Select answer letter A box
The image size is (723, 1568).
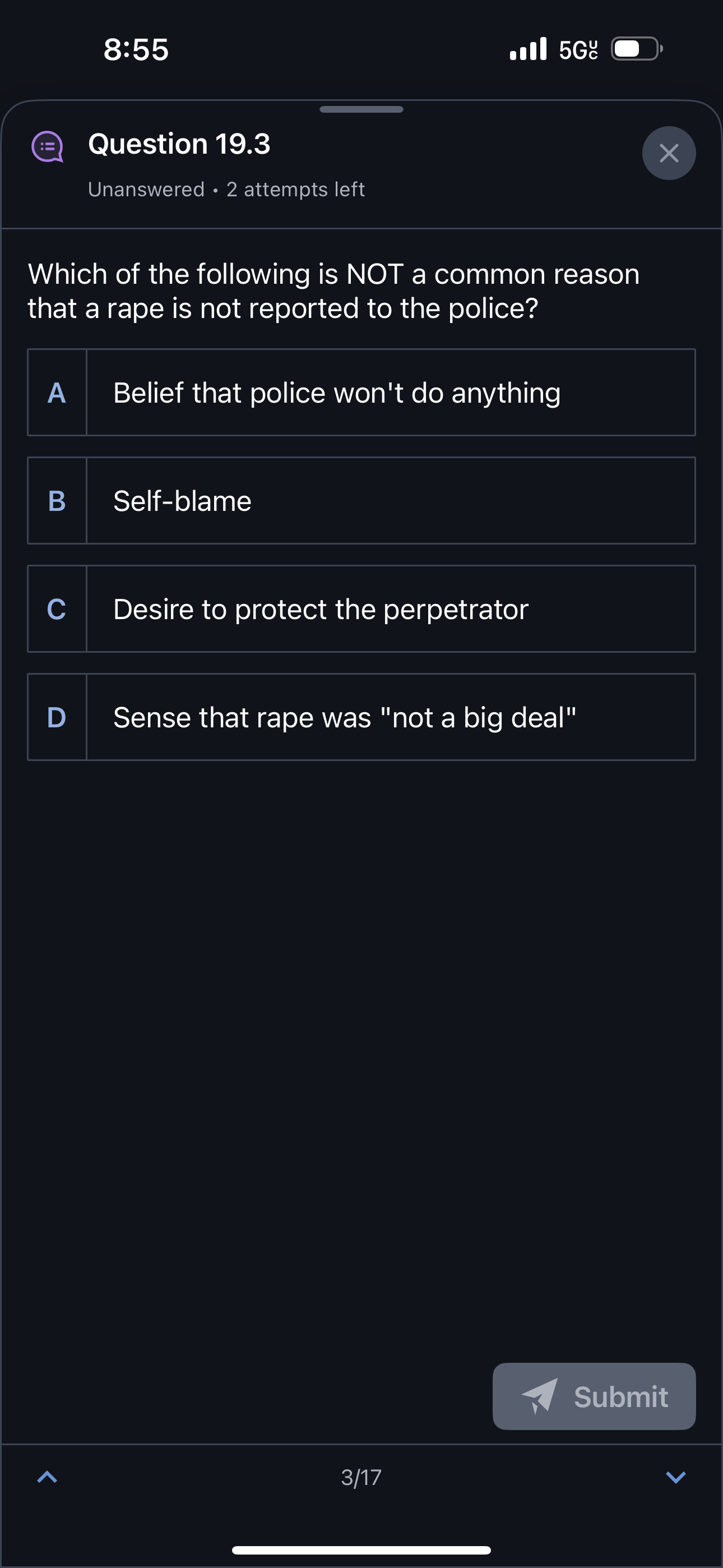point(57,393)
